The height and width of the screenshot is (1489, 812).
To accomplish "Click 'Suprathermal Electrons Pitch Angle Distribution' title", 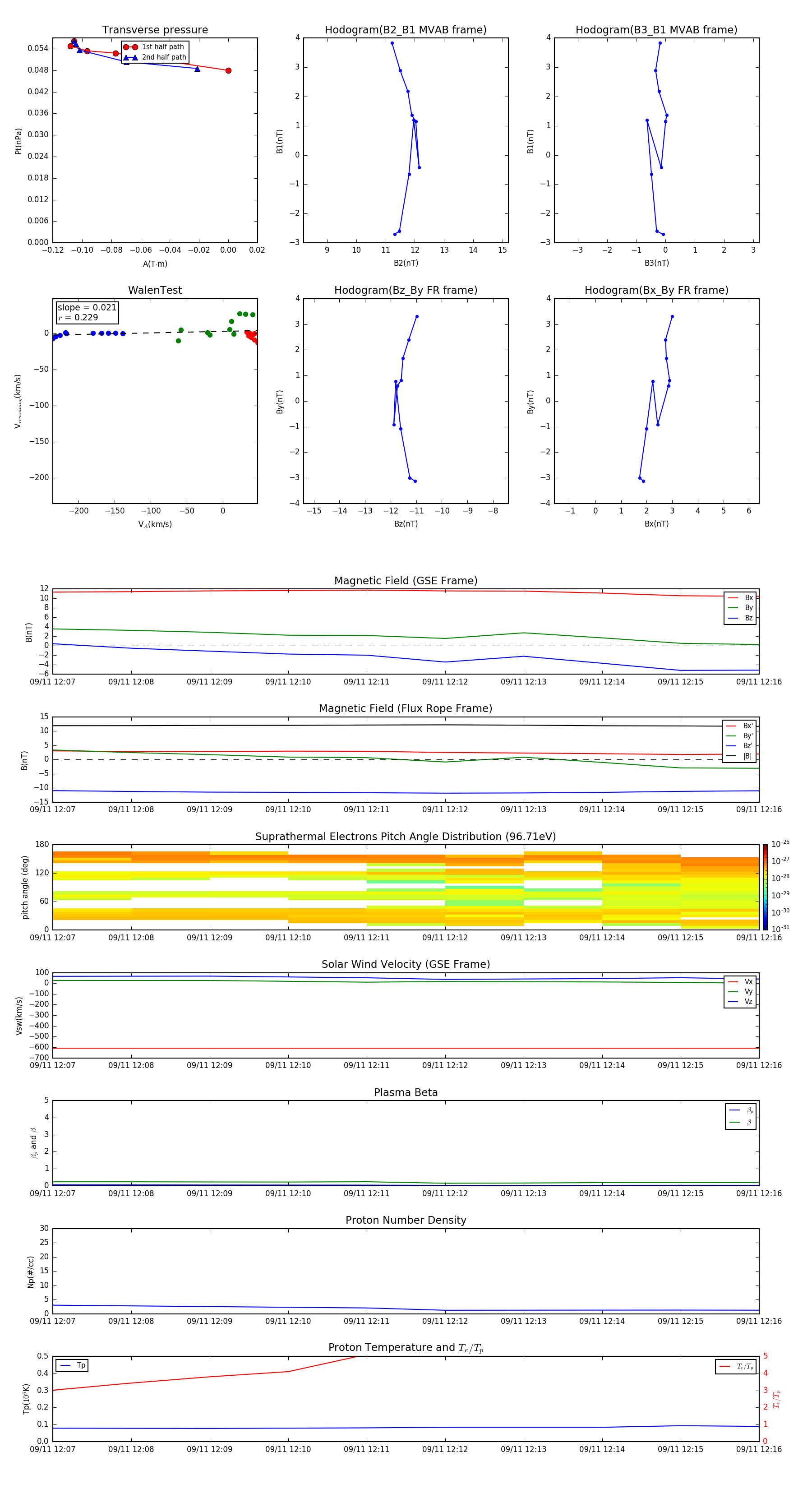I will tap(406, 837).
